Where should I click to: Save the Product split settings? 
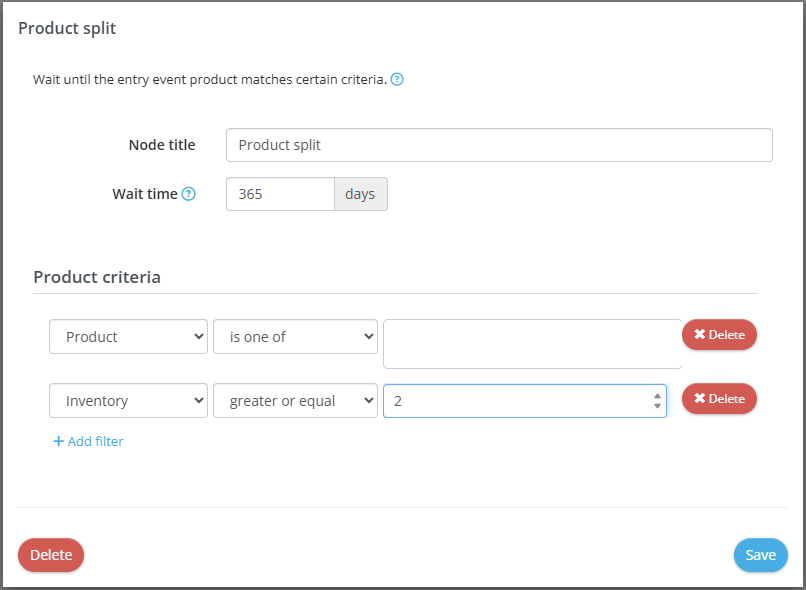click(x=761, y=555)
